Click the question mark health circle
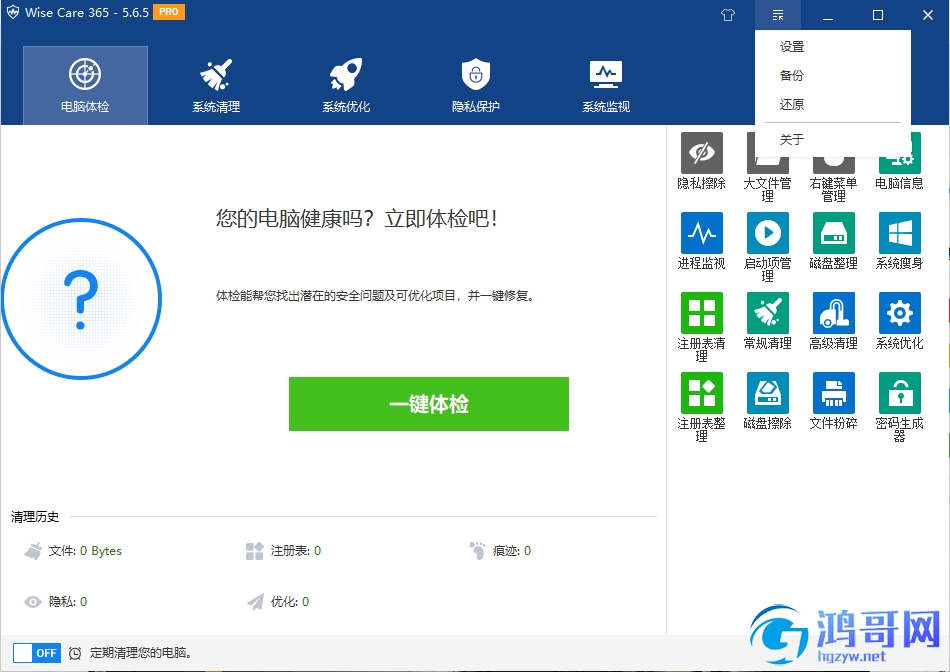The image size is (950, 672). (81, 299)
